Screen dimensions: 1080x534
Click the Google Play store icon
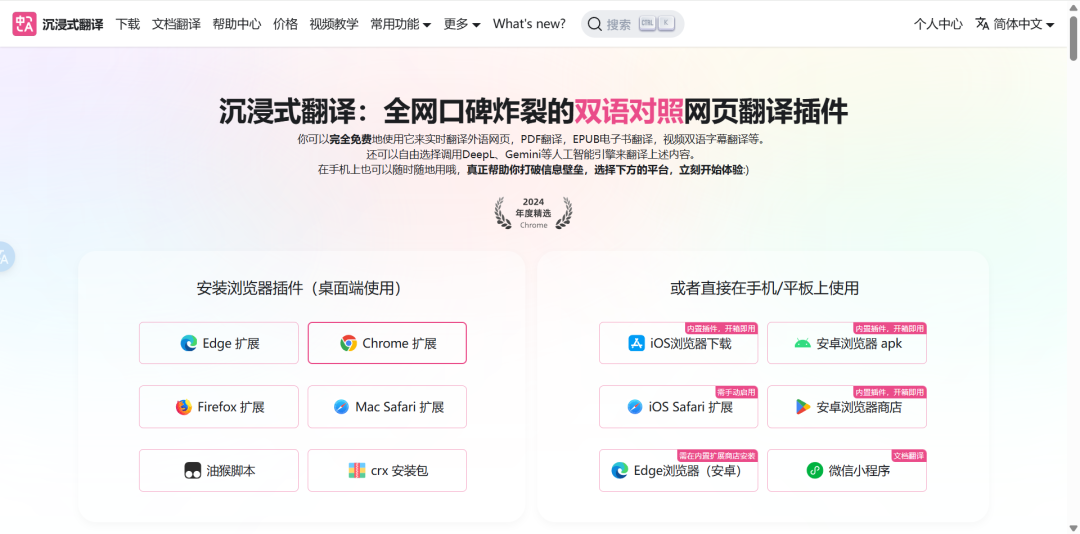(803, 407)
